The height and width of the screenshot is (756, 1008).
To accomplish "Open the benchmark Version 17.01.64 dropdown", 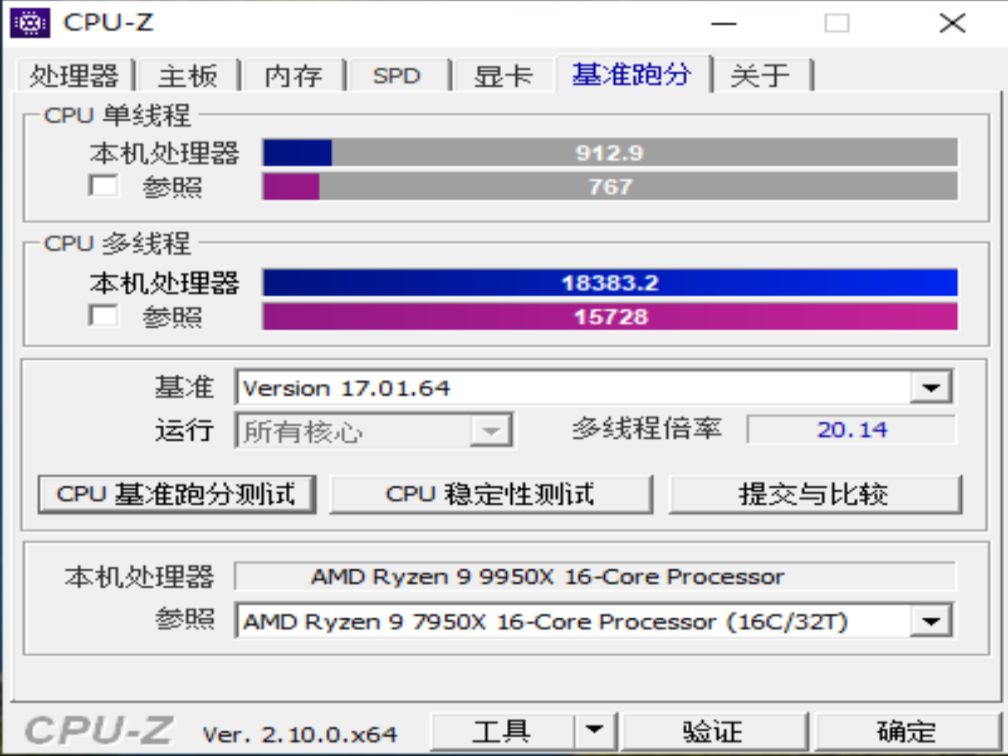I will point(933,387).
